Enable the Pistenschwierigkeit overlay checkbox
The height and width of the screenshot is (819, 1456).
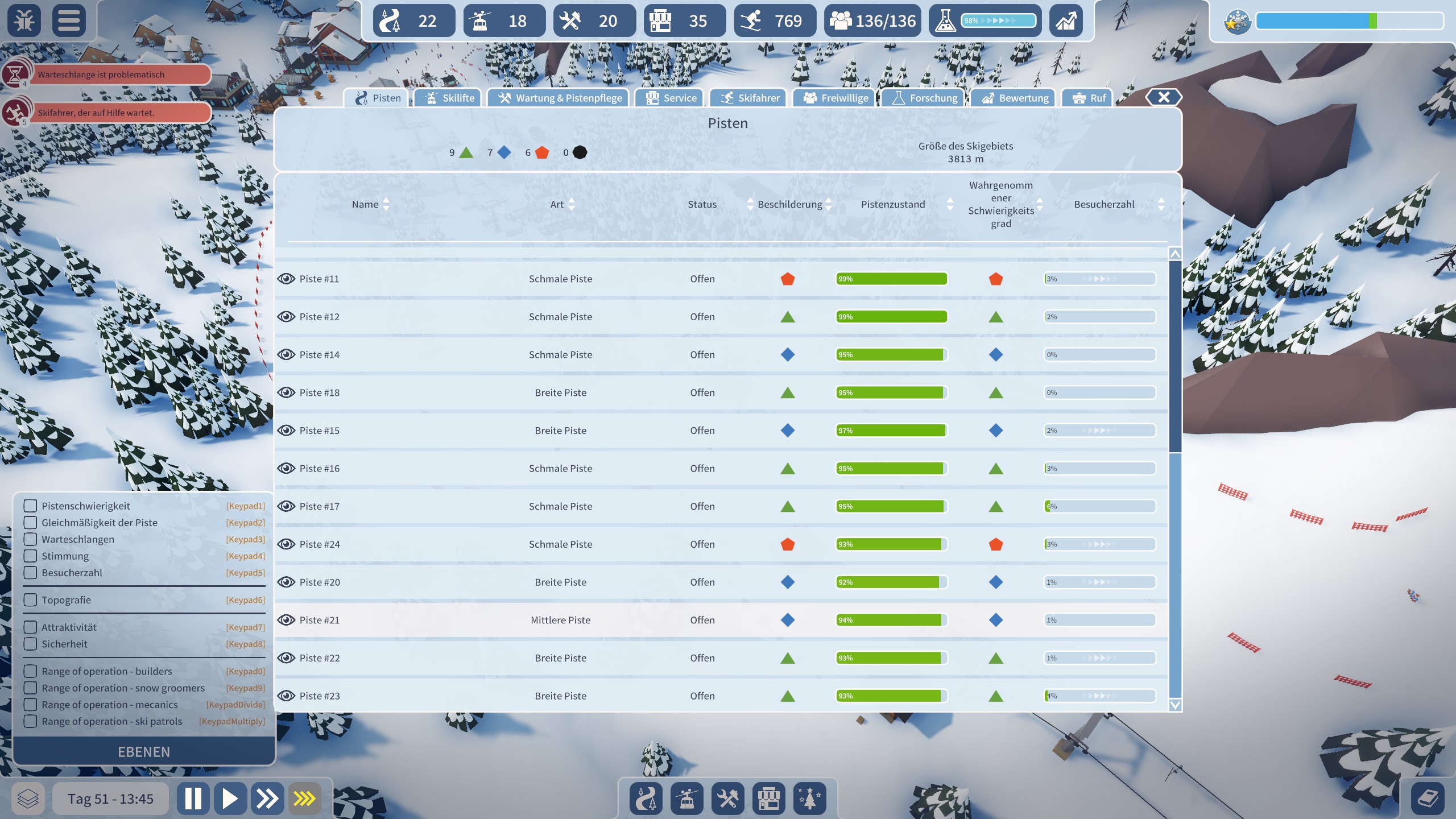[31, 506]
